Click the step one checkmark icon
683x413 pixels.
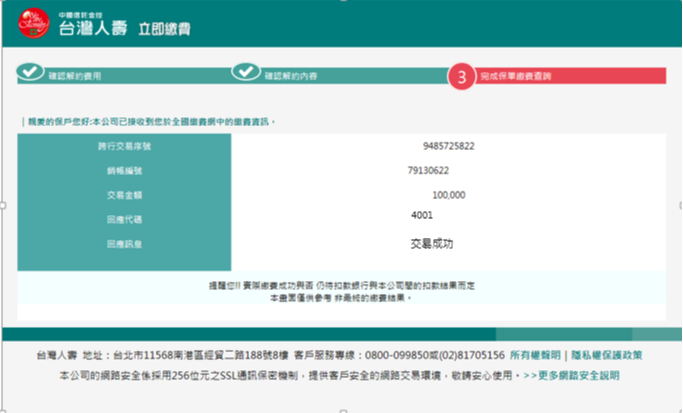click(30, 71)
